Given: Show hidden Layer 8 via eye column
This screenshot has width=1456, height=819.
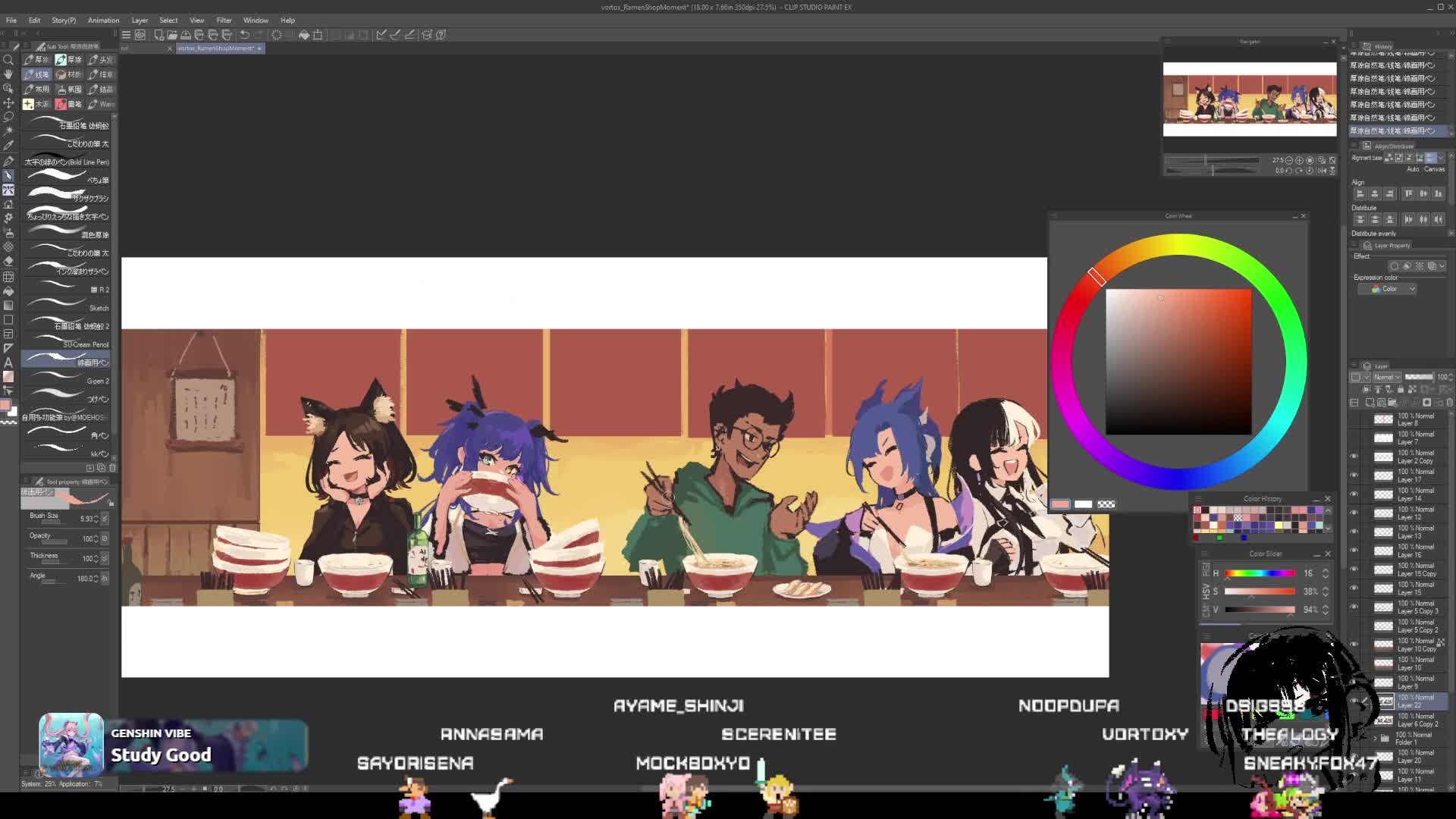Looking at the screenshot, I should click(x=1354, y=419).
